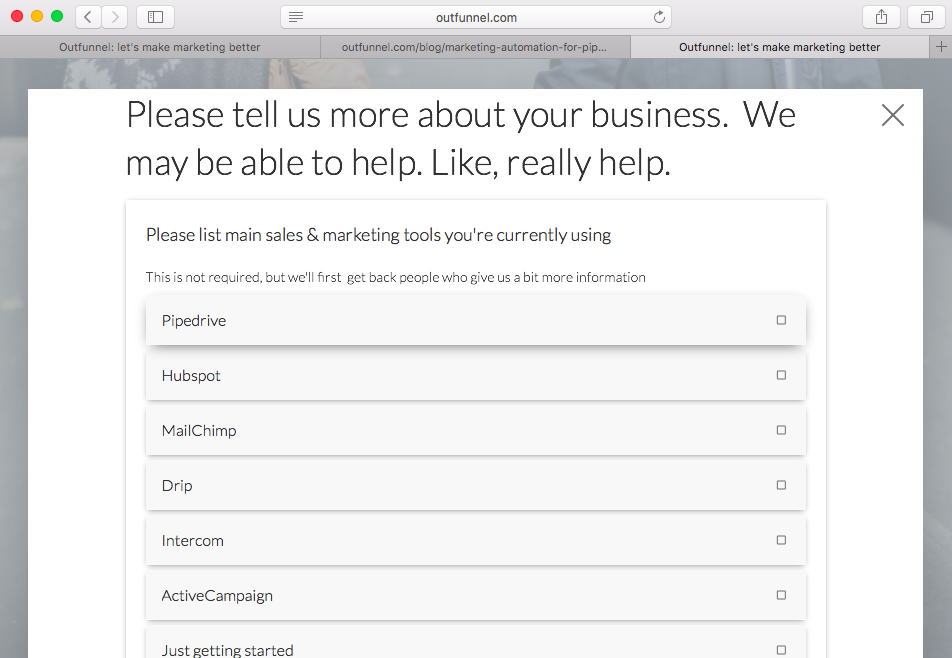The width and height of the screenshot is (952, 658).
Task: Enable the Intercom checkbox
Action: pos(780,539)
